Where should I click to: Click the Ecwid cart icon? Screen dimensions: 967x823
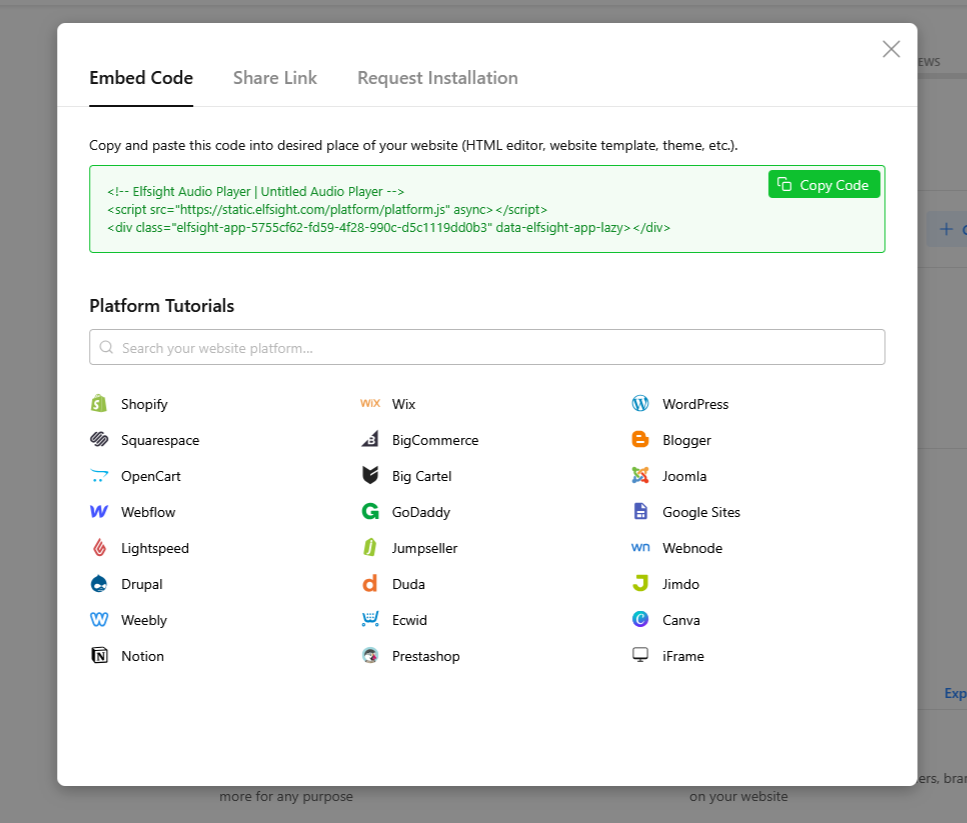370,620
